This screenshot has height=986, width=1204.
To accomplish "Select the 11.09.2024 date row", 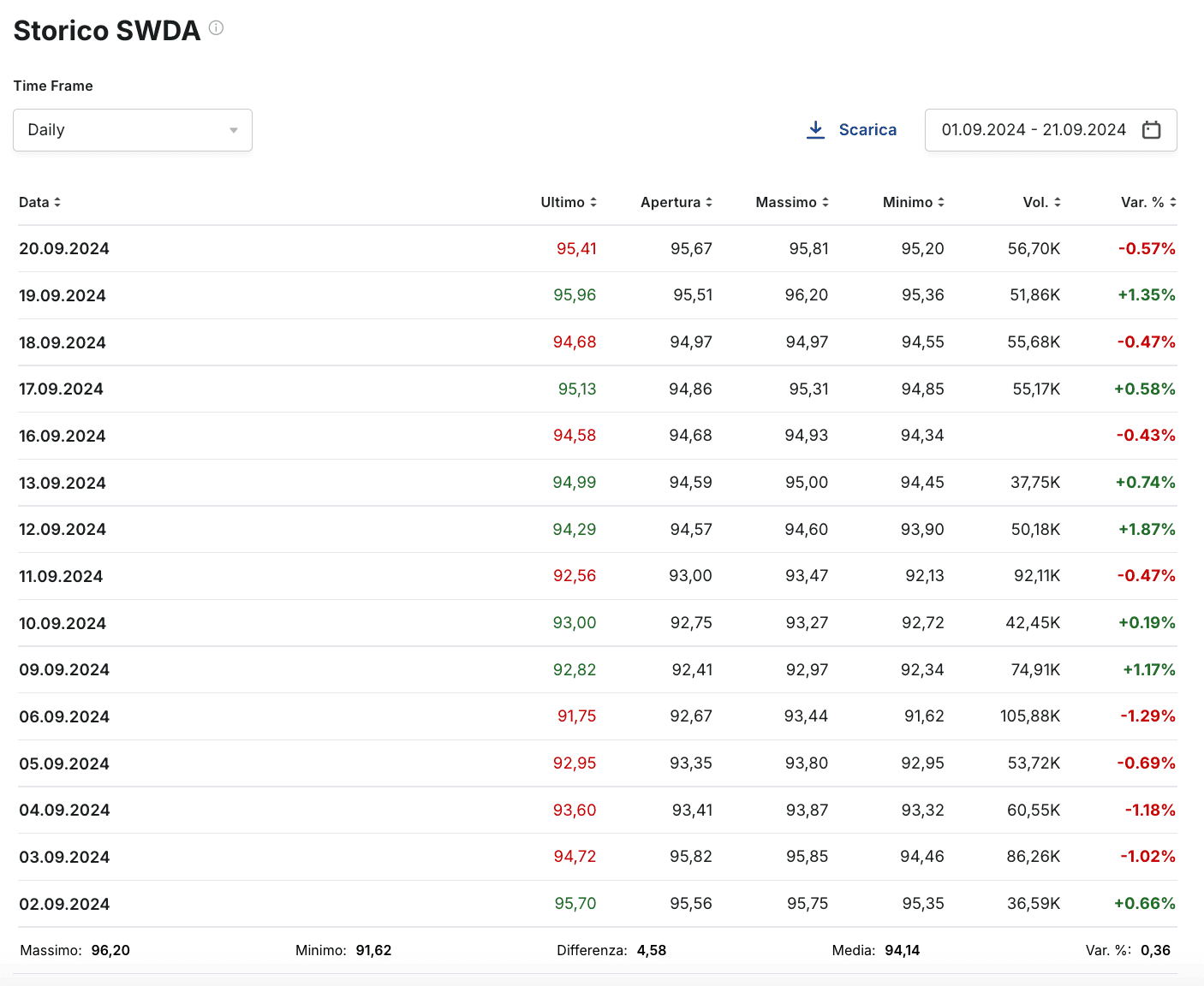I will (598, 576).
